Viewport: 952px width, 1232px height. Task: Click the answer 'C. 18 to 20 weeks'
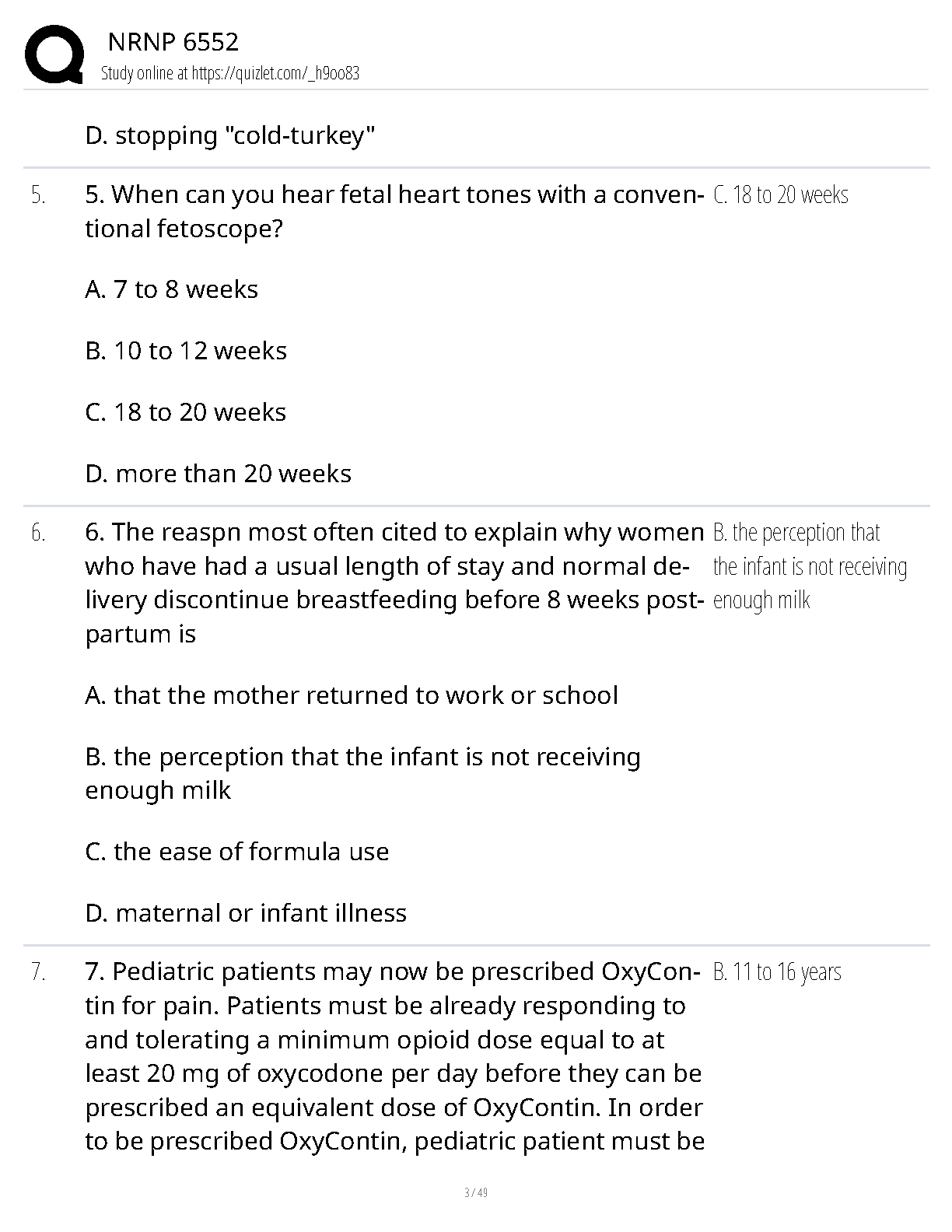click(780, 194)
